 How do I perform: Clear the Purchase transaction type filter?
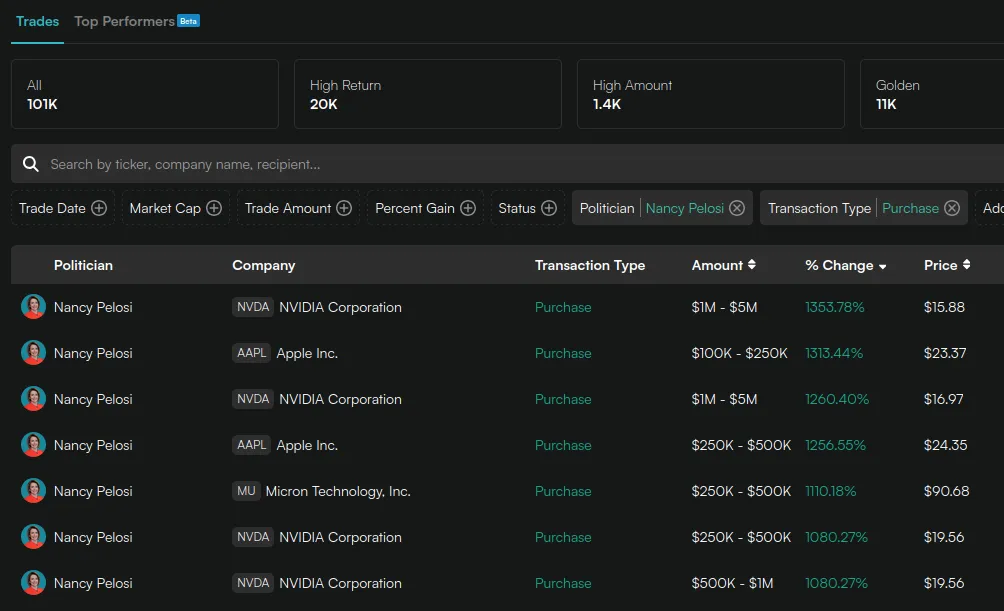coord(952,208)
